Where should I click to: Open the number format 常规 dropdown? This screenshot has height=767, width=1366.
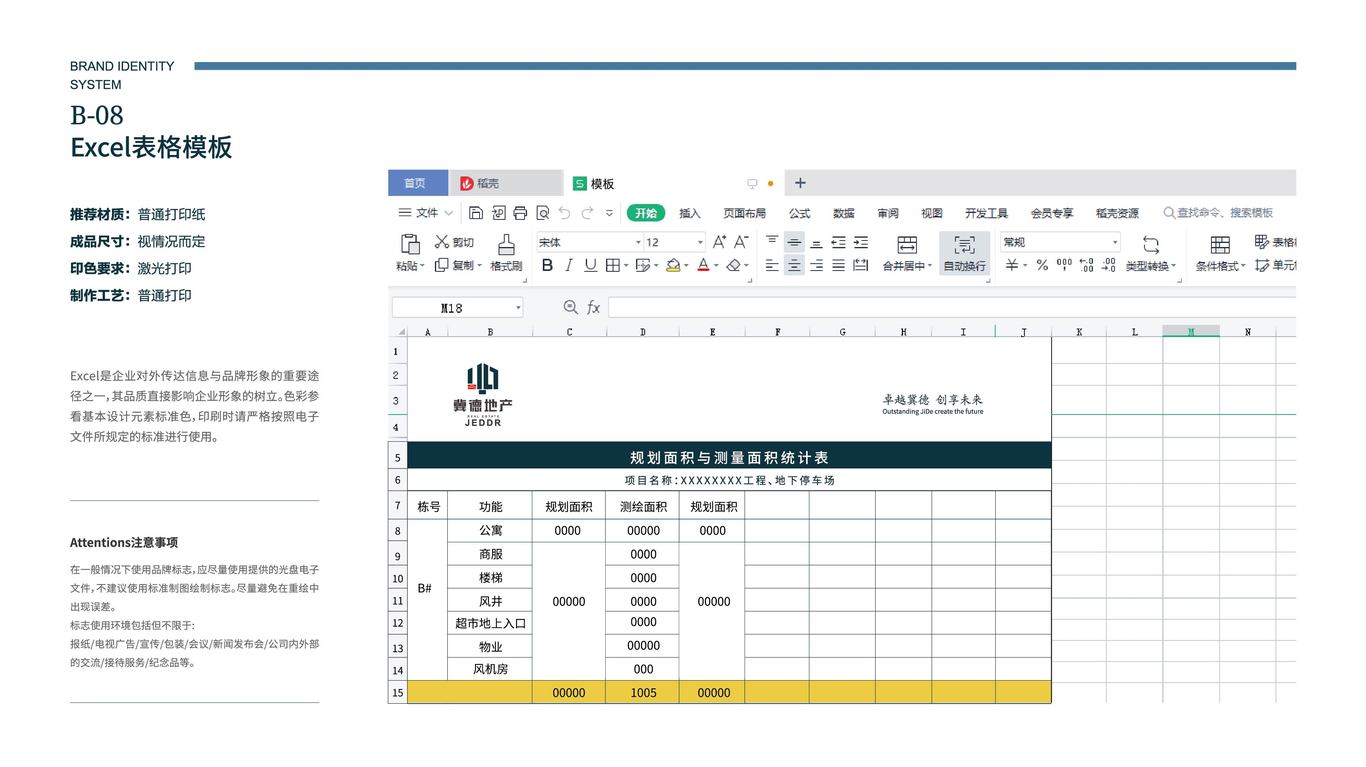[x=1115, y=242]
